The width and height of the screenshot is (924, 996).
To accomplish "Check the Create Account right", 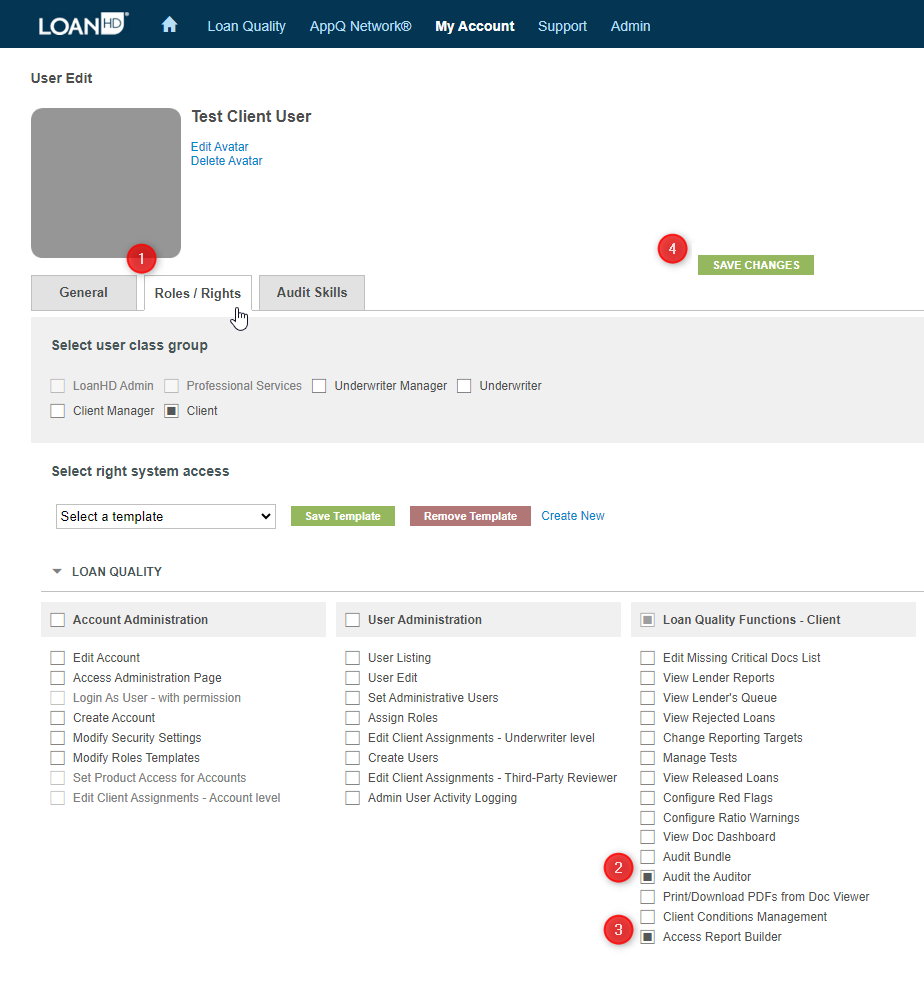I will click(57, 718).
